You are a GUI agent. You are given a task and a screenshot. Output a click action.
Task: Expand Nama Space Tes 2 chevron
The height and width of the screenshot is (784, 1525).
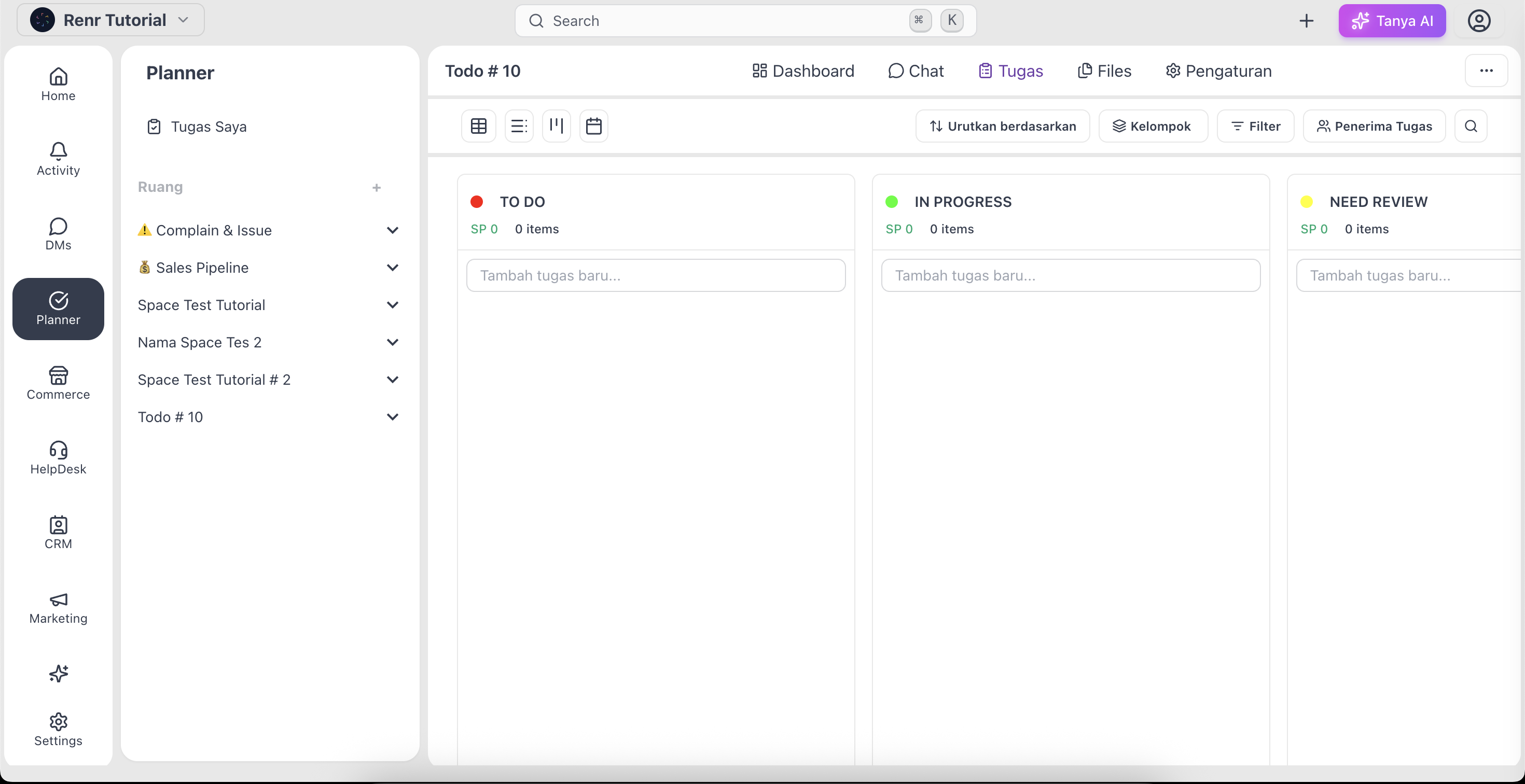point(393,342)
